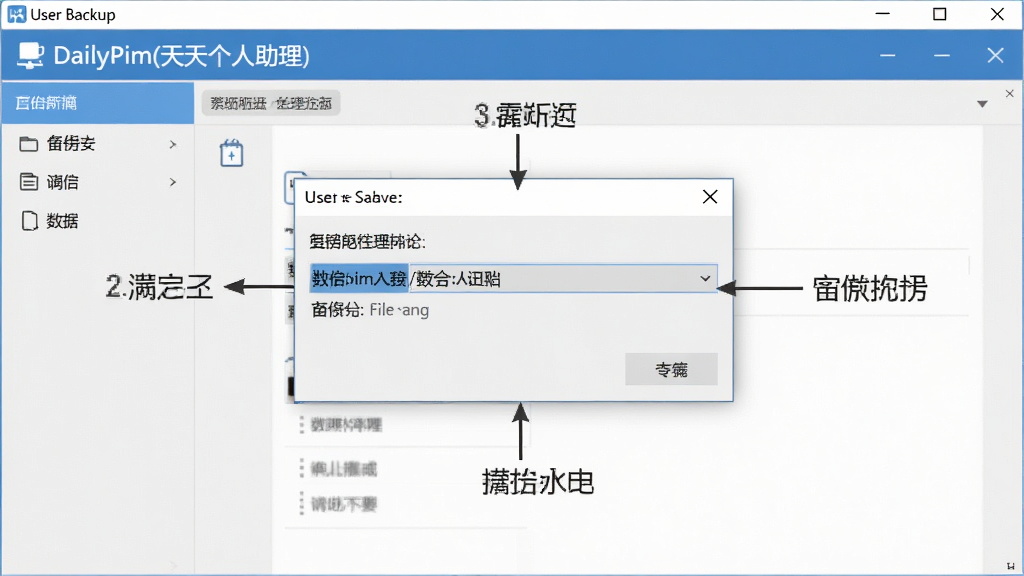Open the combo box dropdown arrow in dialog

705,279
